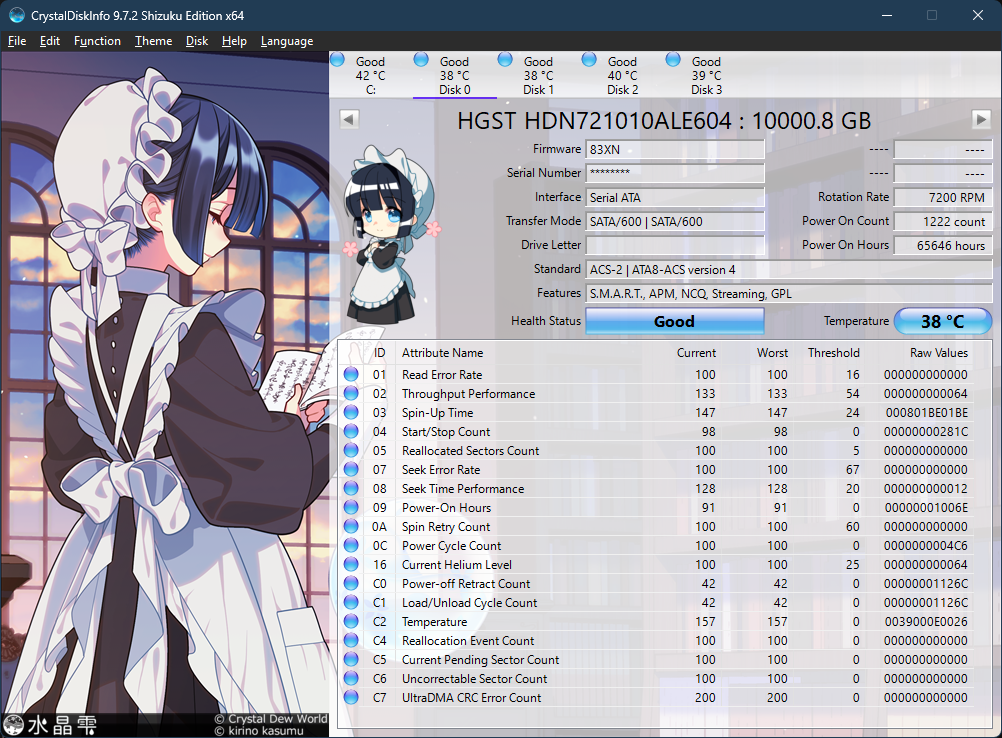Select raw value 0039000E0026

click(x=926, y=622)
